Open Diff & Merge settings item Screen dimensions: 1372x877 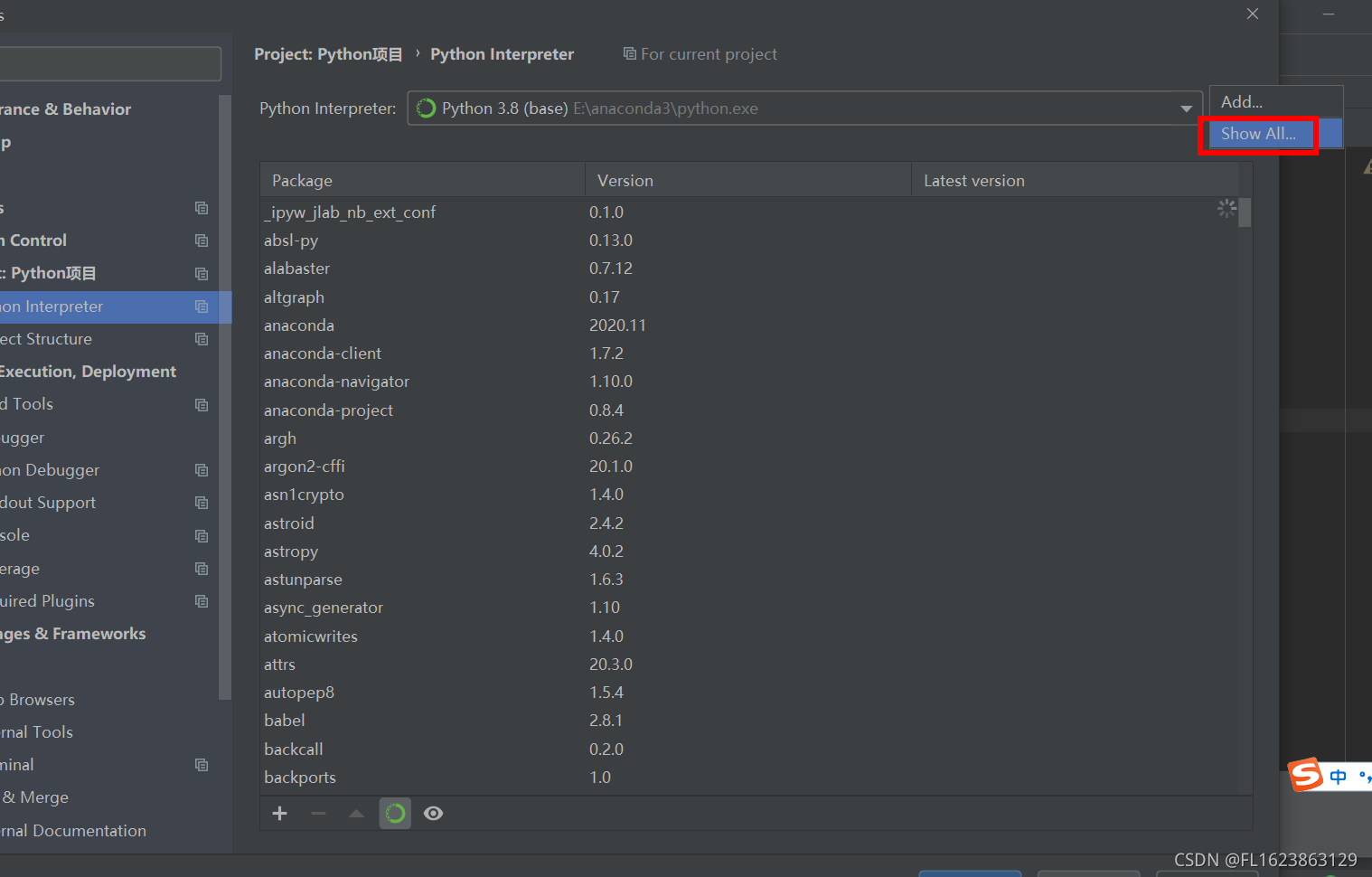pos(108,797)
